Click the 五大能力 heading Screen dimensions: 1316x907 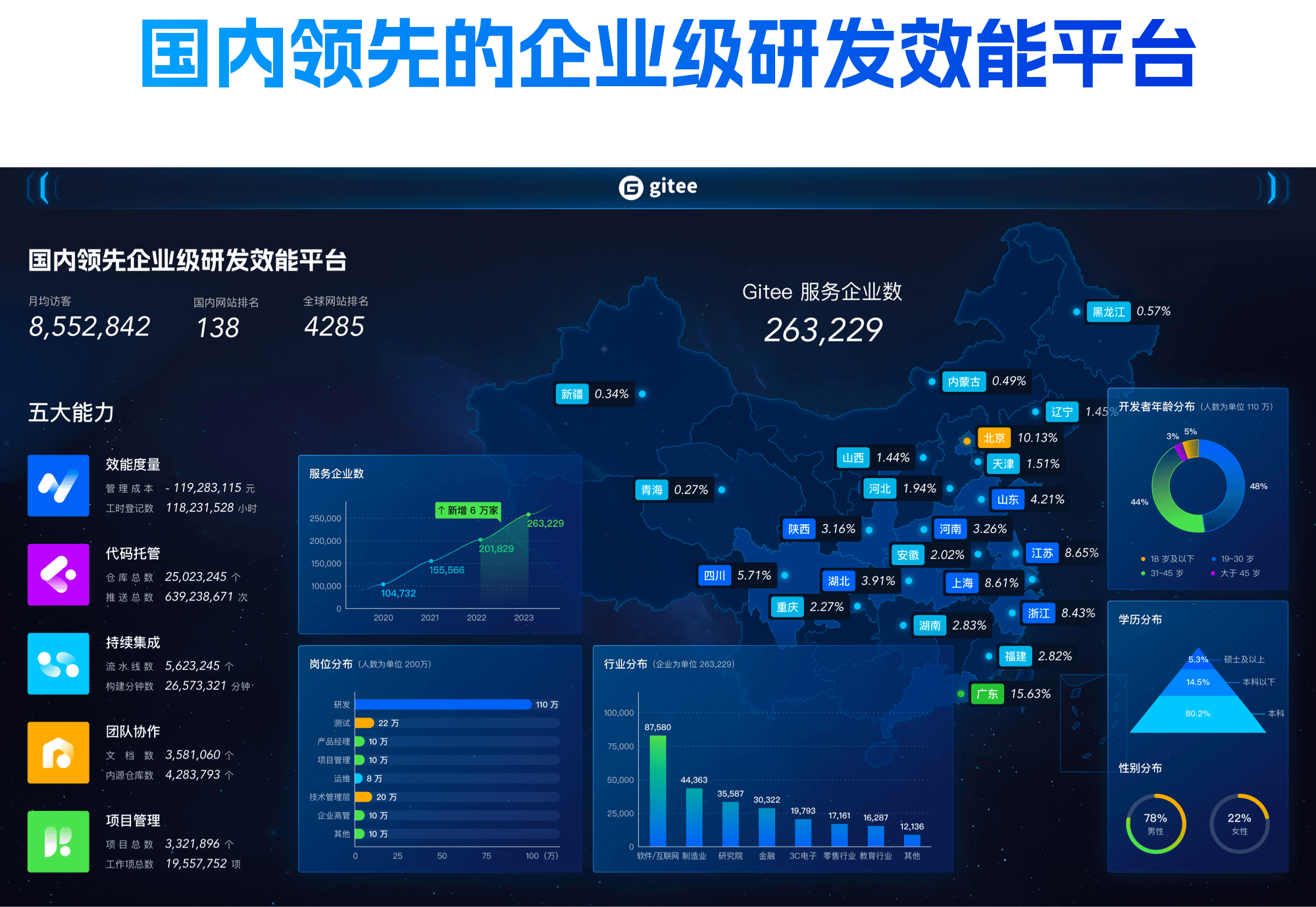tap(71, 412)
